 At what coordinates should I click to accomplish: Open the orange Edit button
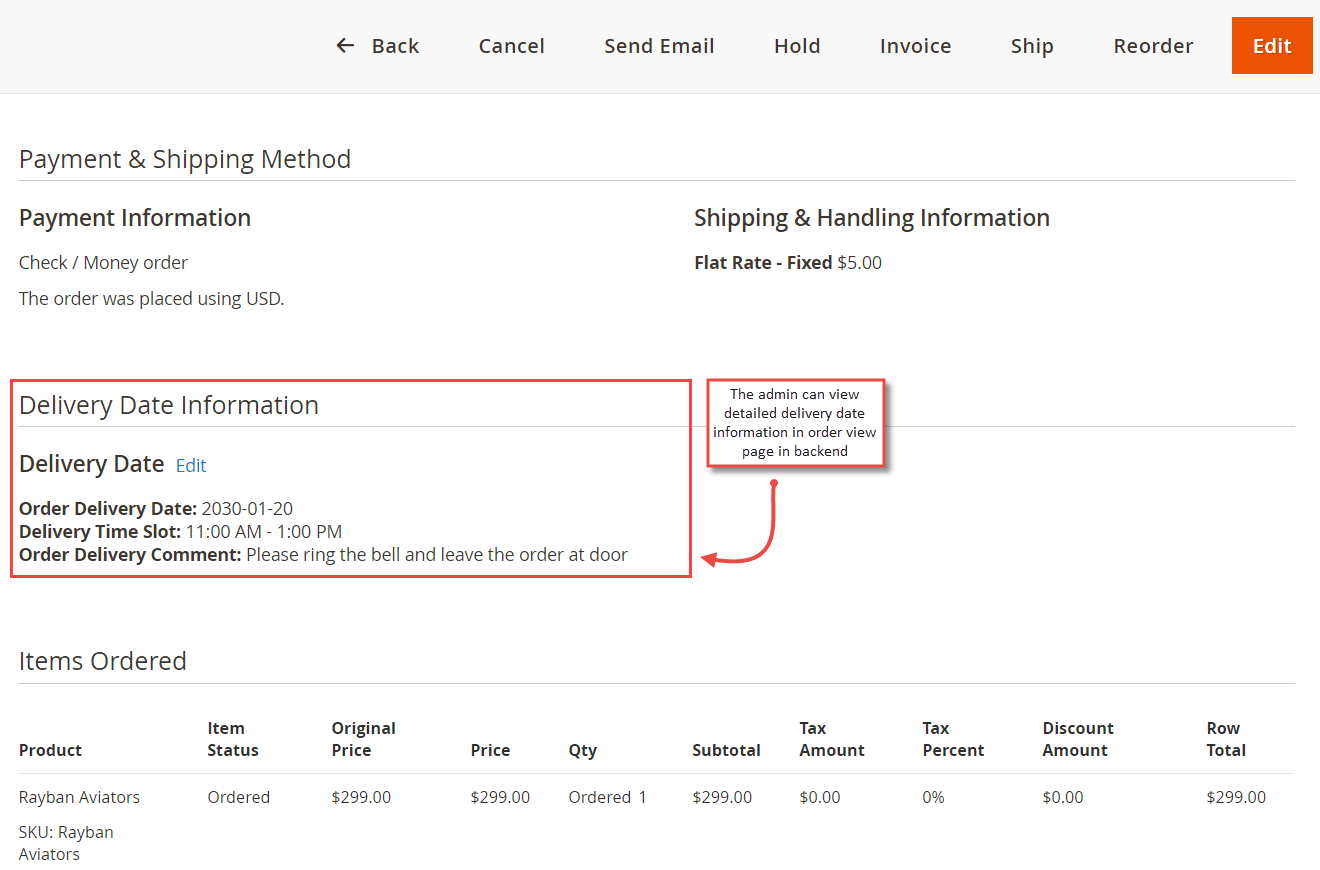[x=1271, y=45]
